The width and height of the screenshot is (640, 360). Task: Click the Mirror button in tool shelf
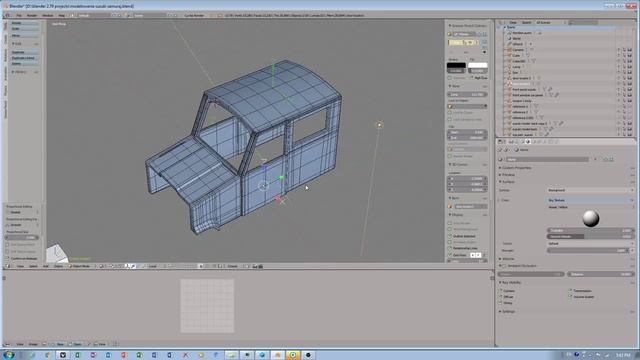(24, 36)
